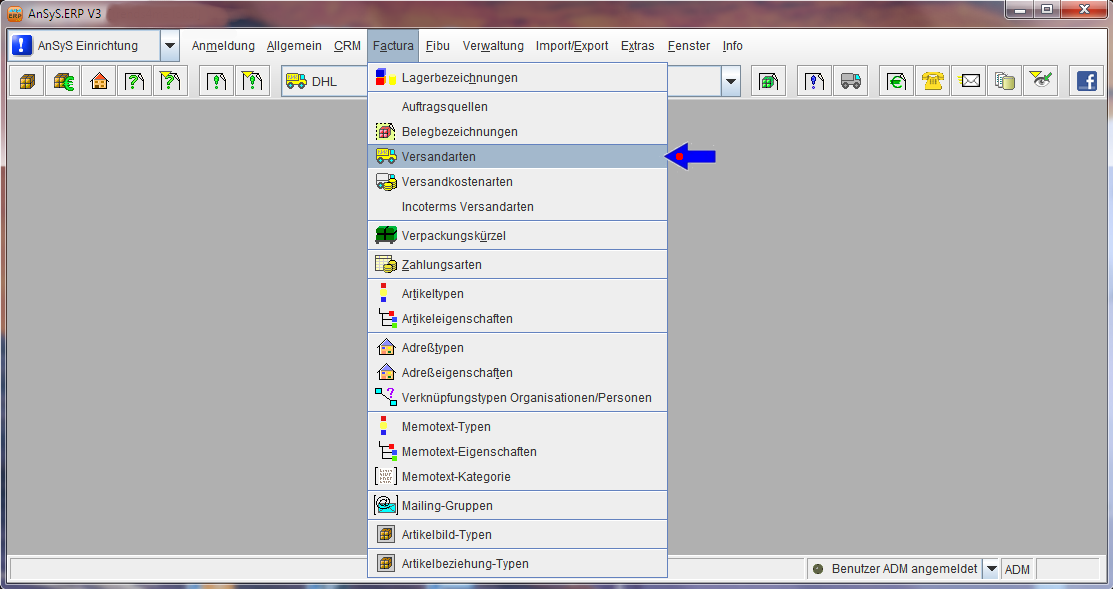1113x589 pixels.
Task: Choose Zahlungsarten in the Factura menu
Action: 441,265
